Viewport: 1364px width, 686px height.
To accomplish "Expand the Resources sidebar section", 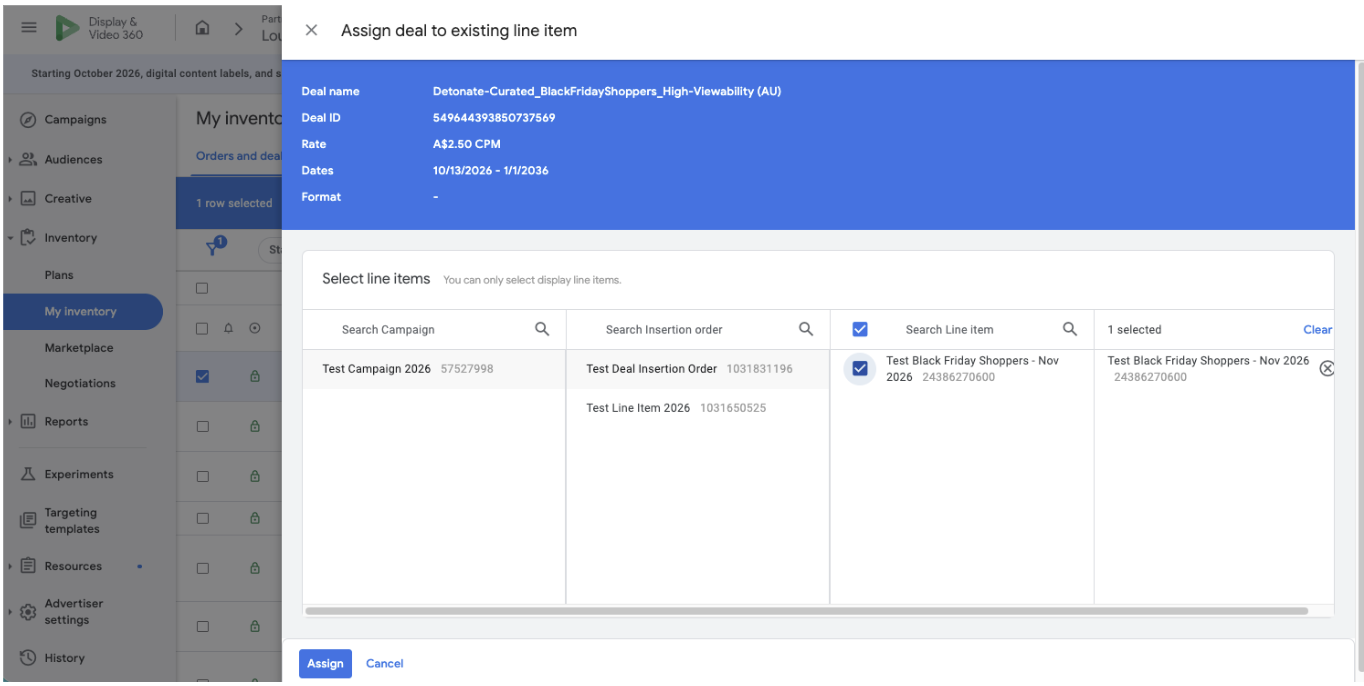I will coord(10,566).
